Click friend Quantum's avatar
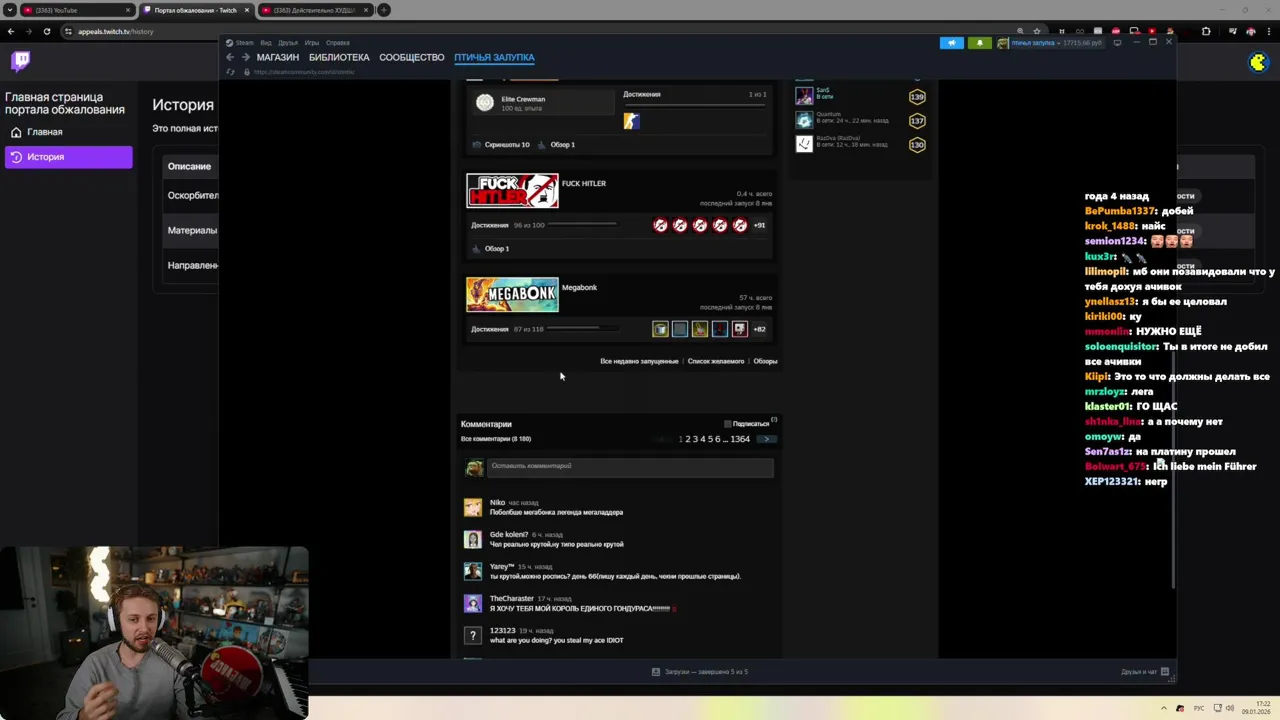The image size is (1280, 720). click(x=804, y=120)
